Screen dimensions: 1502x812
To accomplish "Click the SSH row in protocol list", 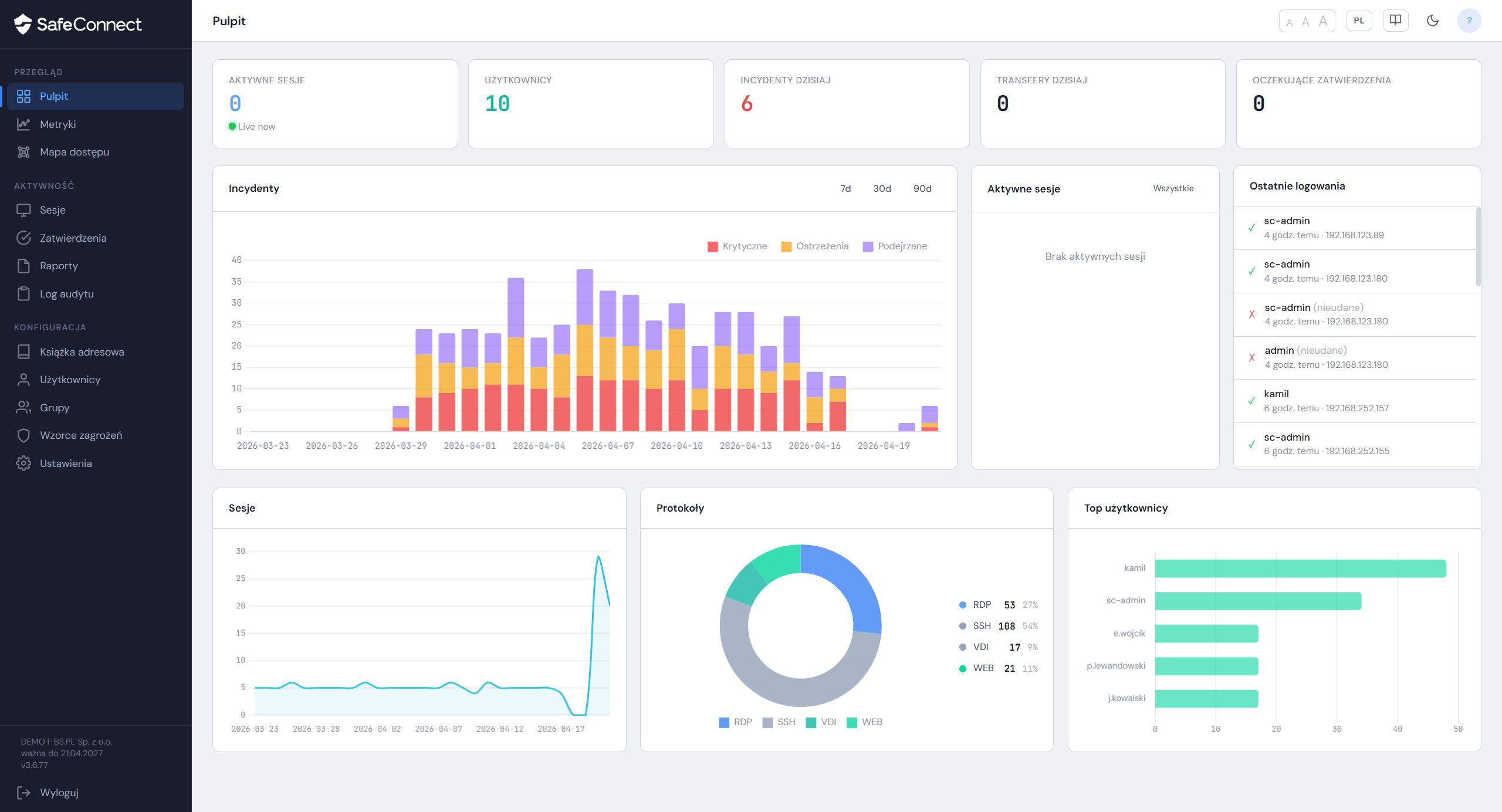I will click(x=999, y=626).
